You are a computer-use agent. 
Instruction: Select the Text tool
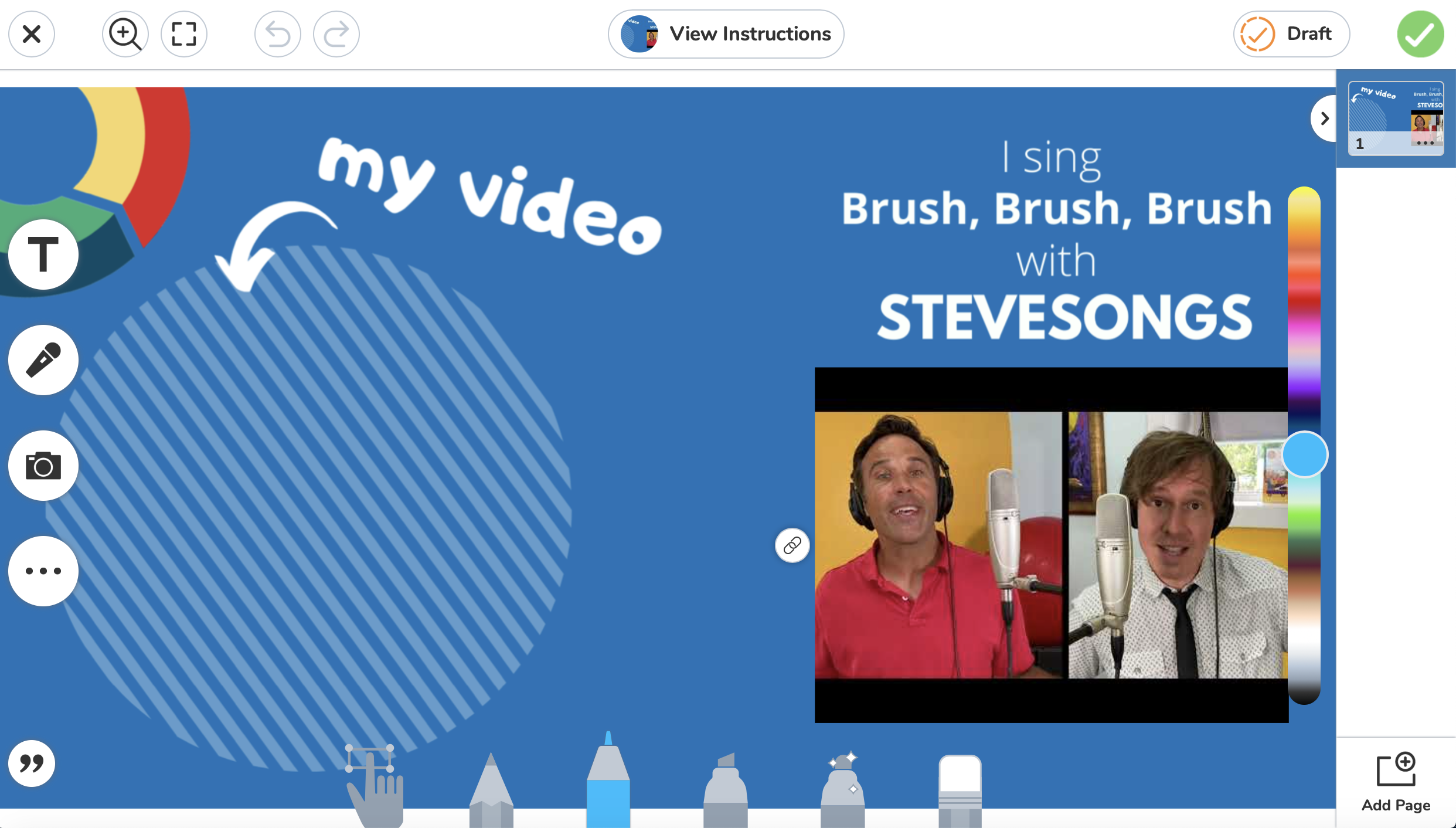pyautogui.click(x=43, y=254)
